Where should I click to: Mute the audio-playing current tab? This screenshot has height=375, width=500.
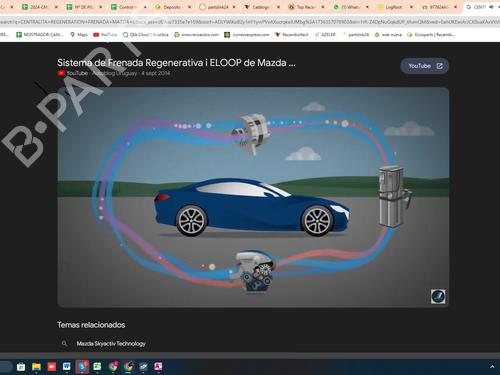491,7
